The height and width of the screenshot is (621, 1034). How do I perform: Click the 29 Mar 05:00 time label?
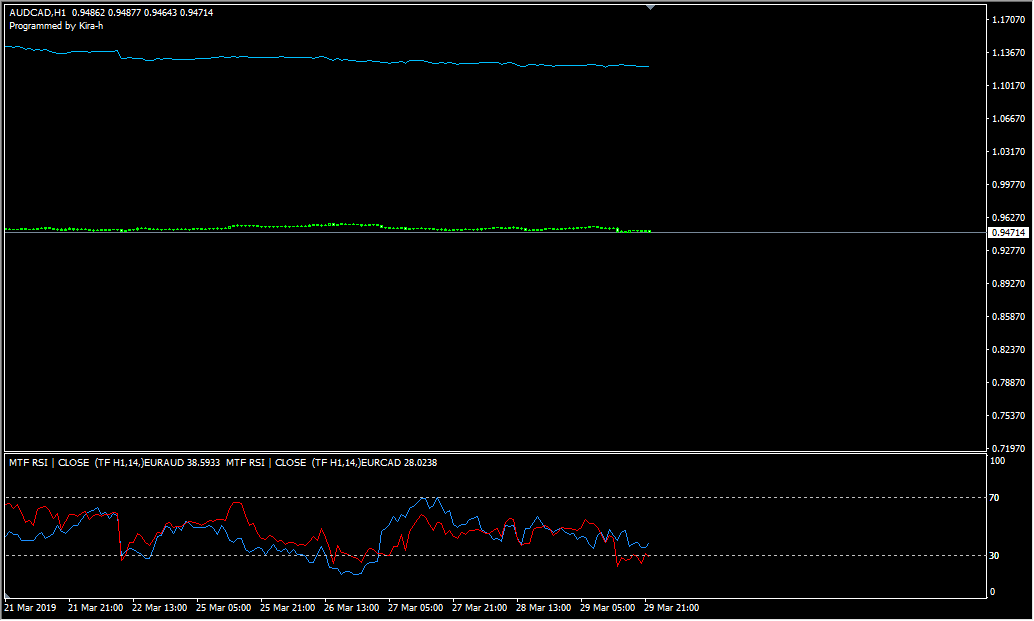pos(607,608)
